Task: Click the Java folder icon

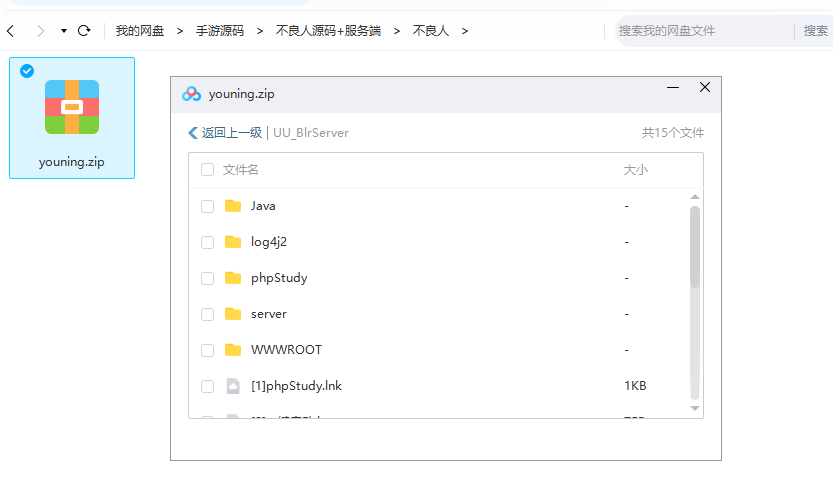Action: pos(233,206)
